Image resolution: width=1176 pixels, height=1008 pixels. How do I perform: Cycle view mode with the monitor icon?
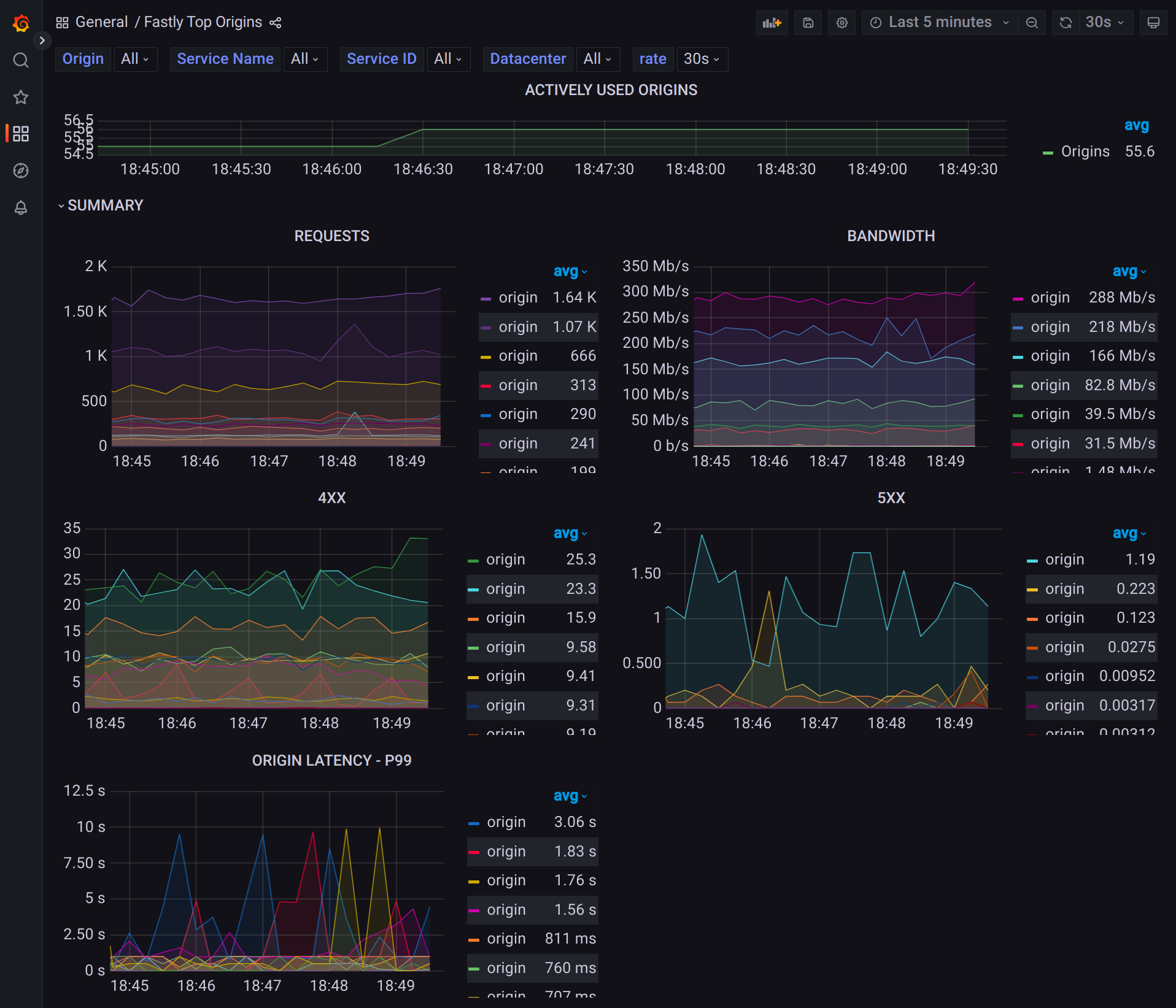(x=1153, y=23)
